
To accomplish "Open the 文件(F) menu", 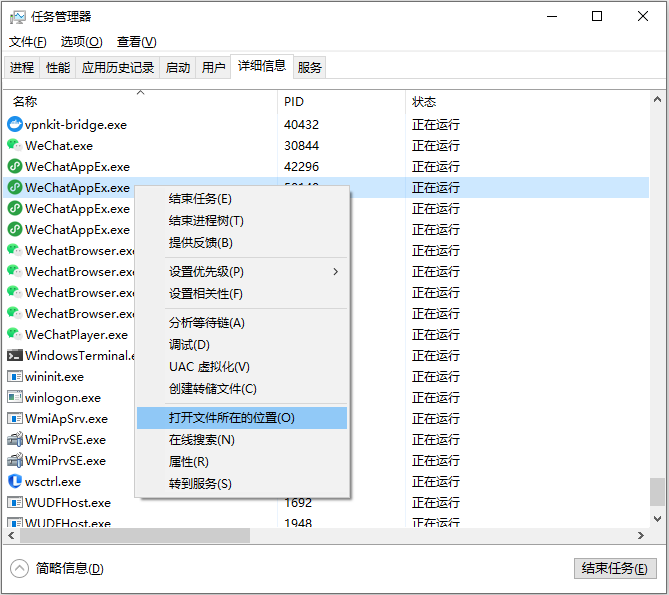I will tap(28, 42).
